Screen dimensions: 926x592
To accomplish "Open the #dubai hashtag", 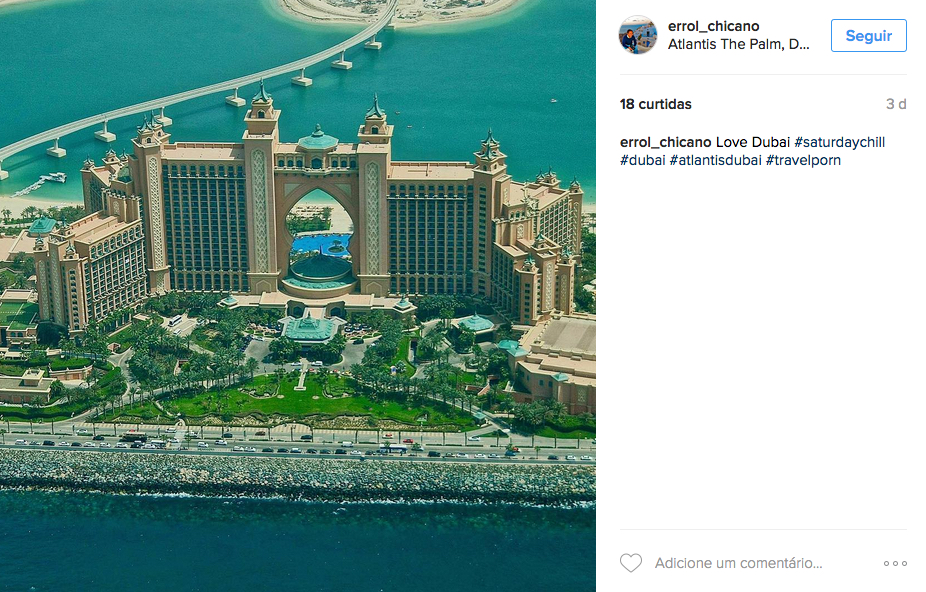I will point(643,160).
